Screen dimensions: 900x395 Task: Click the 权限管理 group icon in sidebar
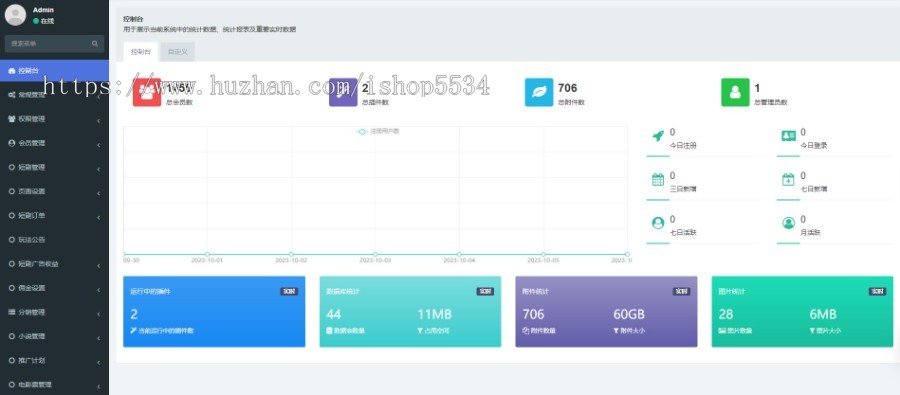tap(12, 119)
